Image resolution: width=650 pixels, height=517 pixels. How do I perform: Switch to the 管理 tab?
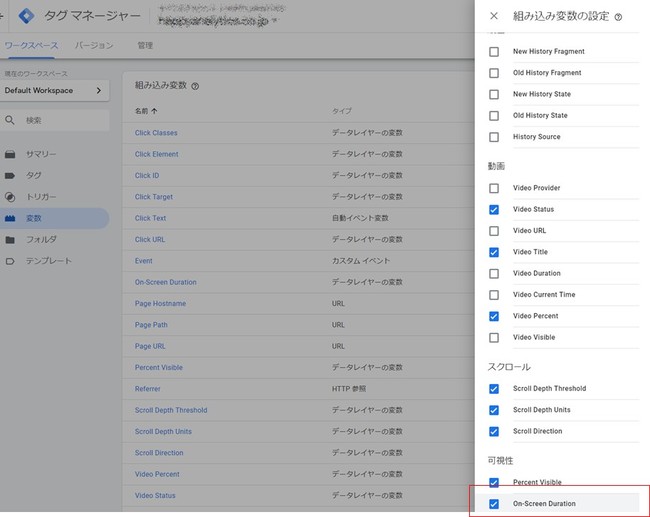tap(145, 45)
